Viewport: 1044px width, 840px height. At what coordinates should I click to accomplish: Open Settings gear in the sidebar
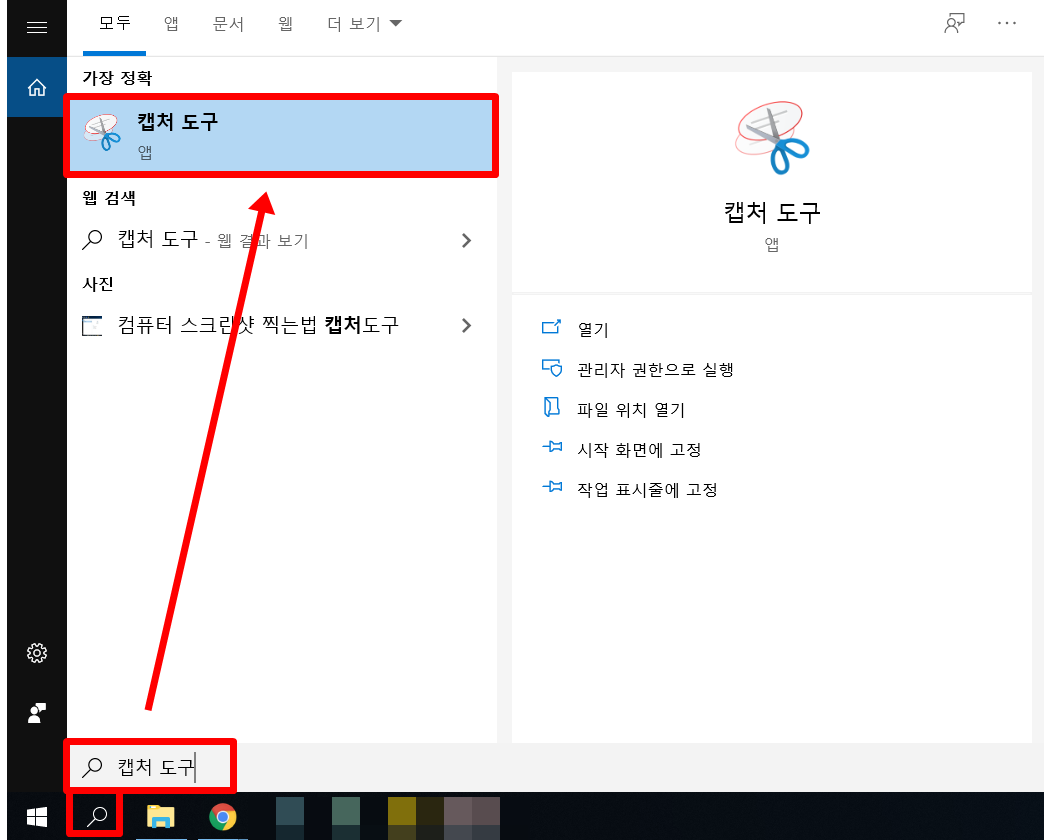[x=37, y=653]
